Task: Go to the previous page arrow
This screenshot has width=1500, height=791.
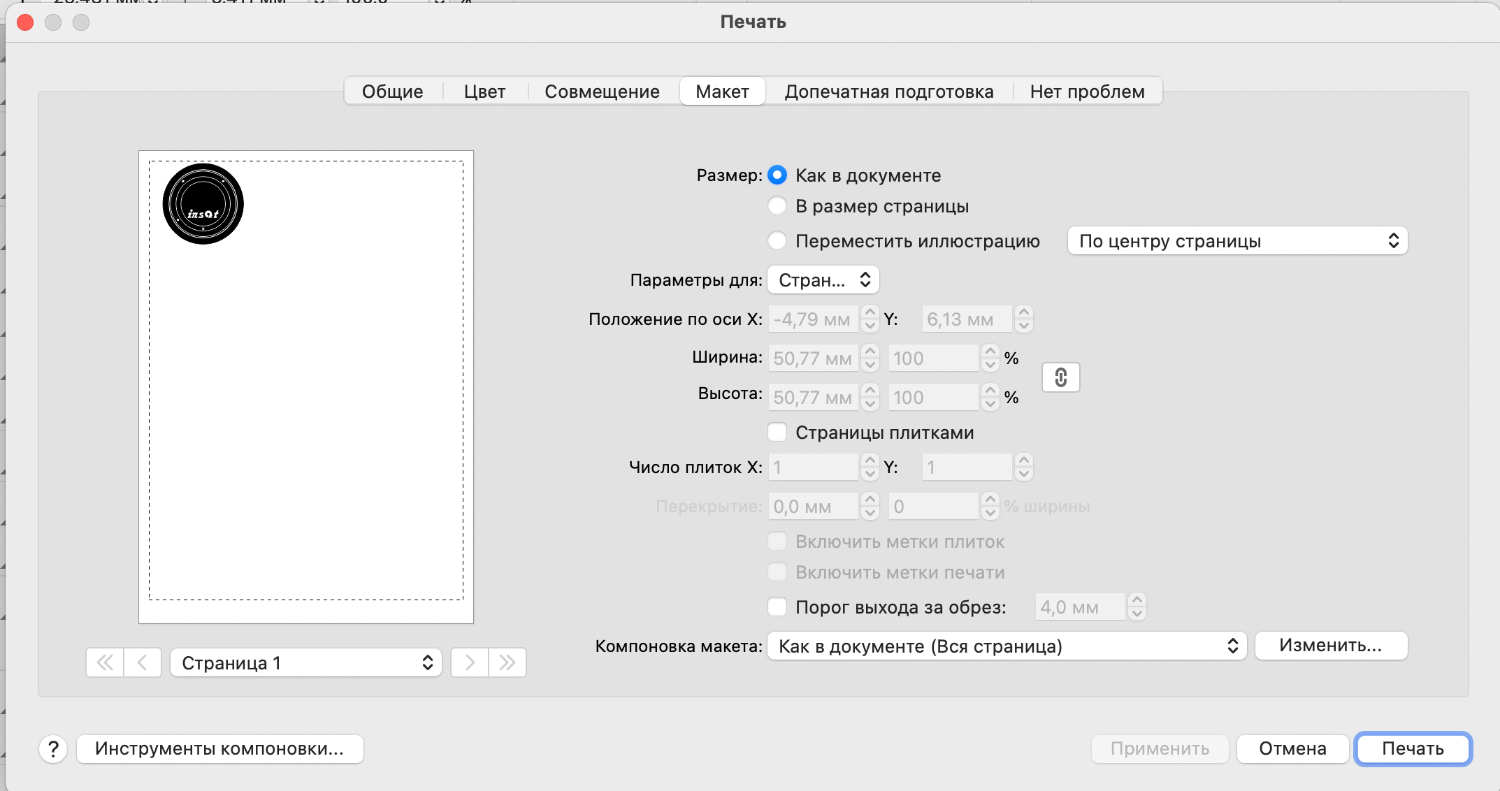Action: coord(143,662)
